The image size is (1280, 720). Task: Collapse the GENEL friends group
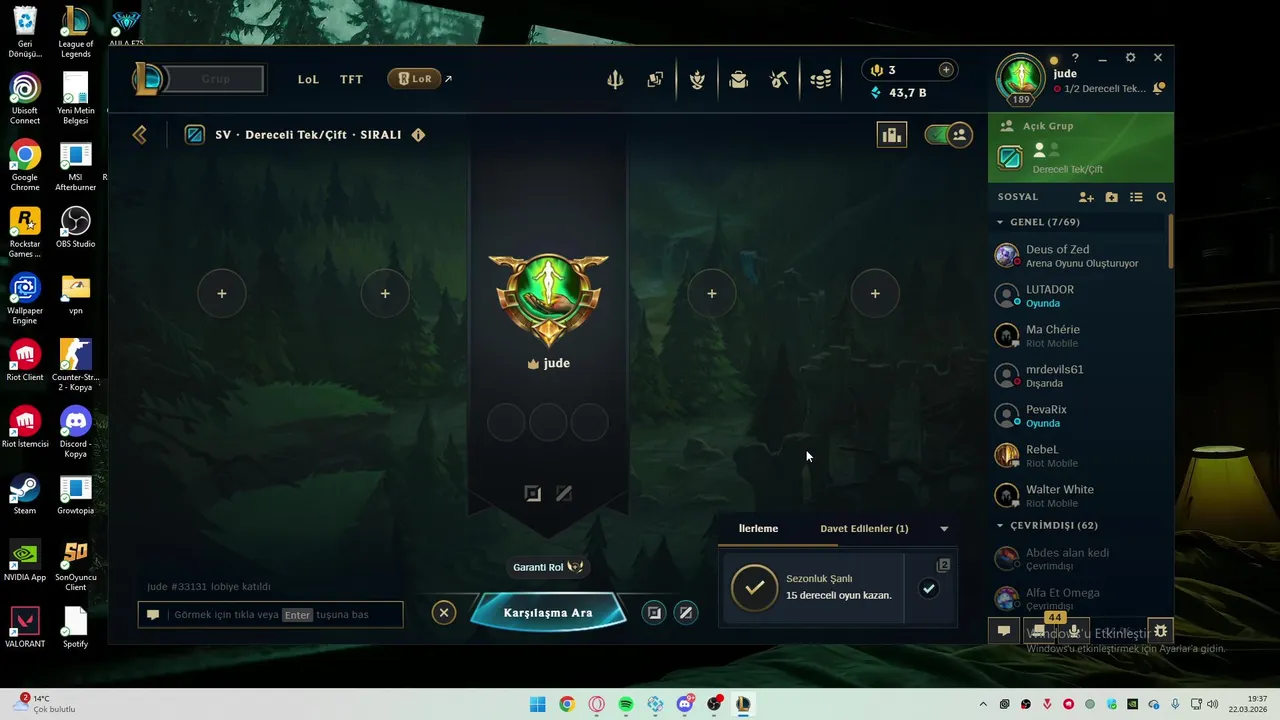click(x=1000, y=222)
